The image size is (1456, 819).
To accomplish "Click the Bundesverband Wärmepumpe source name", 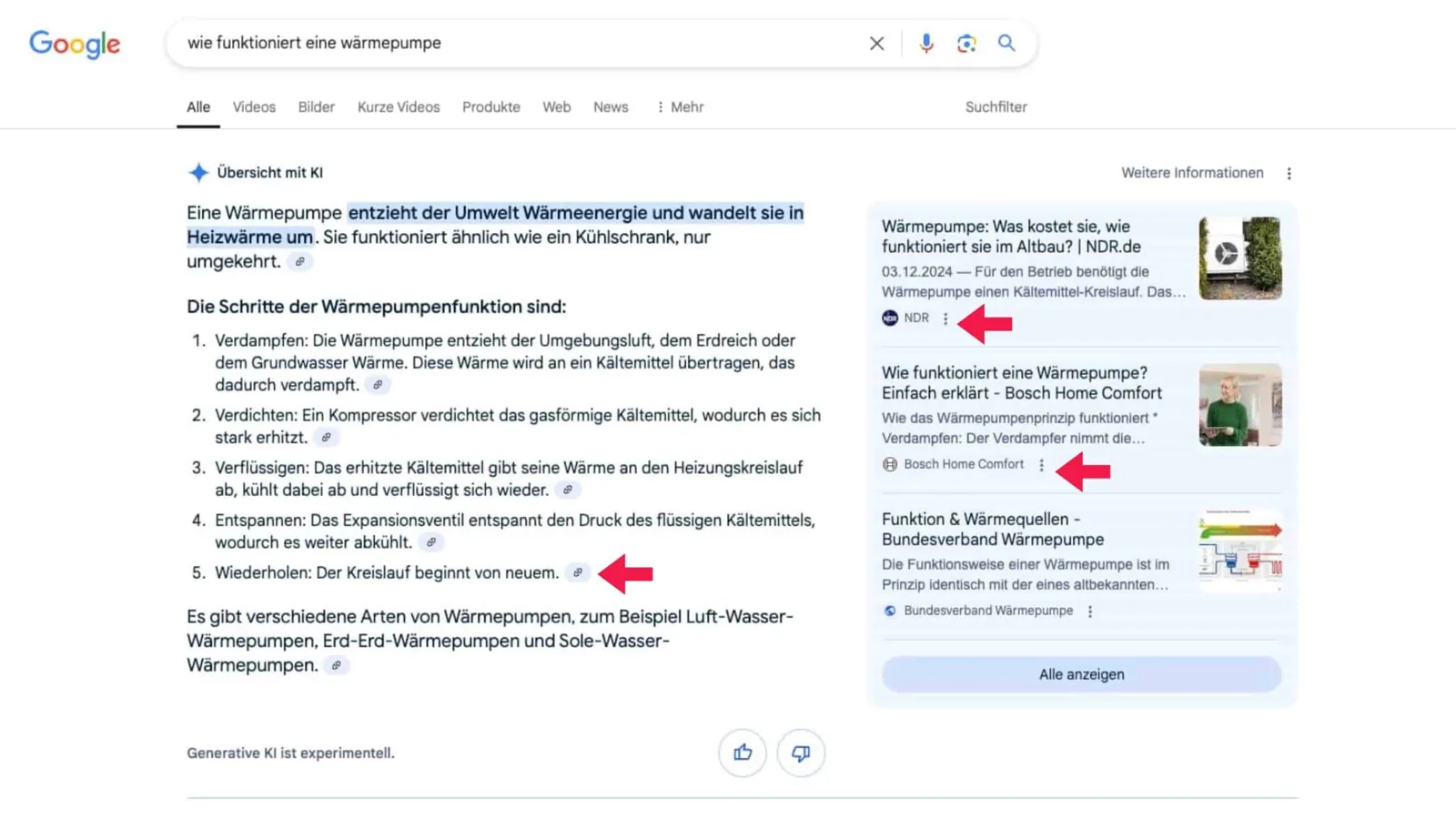I will (x=988, y=611).
